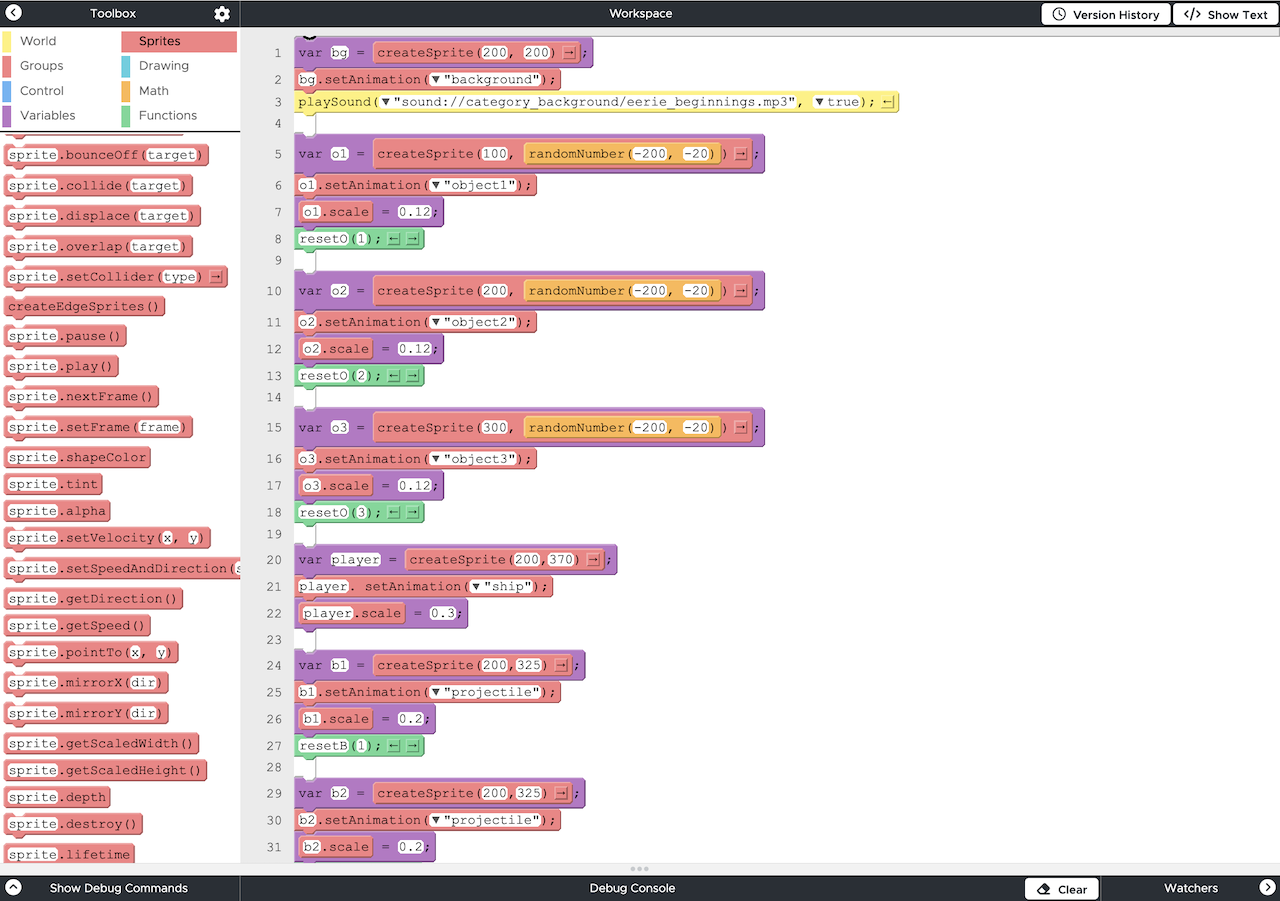Expand the Show Debug Commands chevron
Image resolution: width=1280 pixels, height=901 pixels.
point(14,888)
